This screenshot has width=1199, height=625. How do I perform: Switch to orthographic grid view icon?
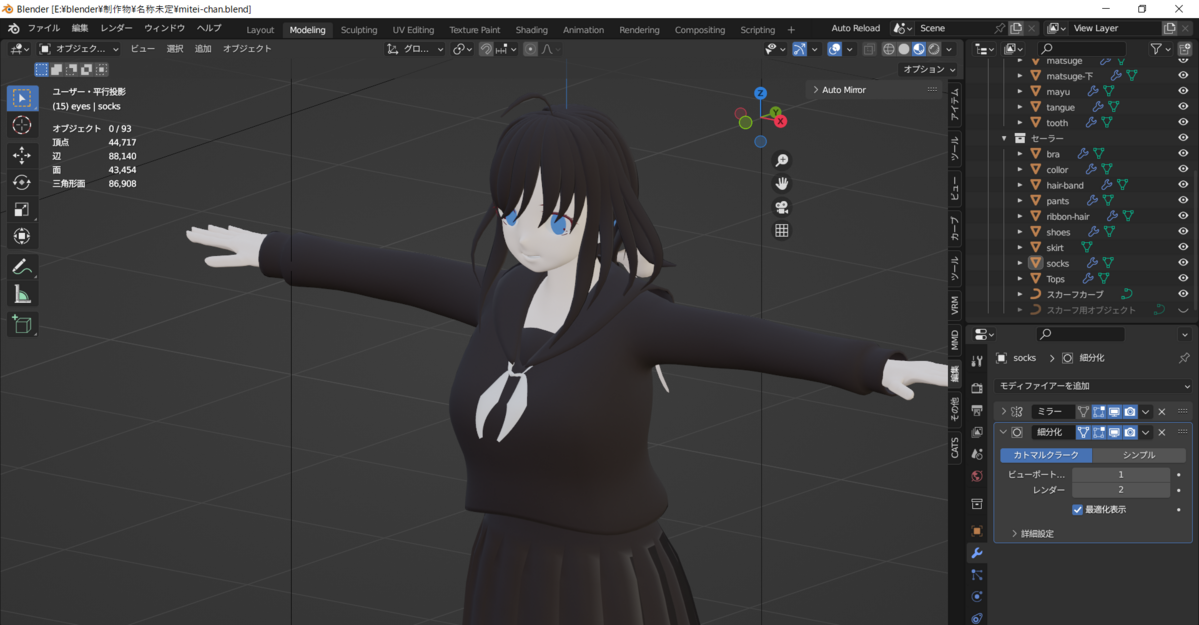(782, 230)
